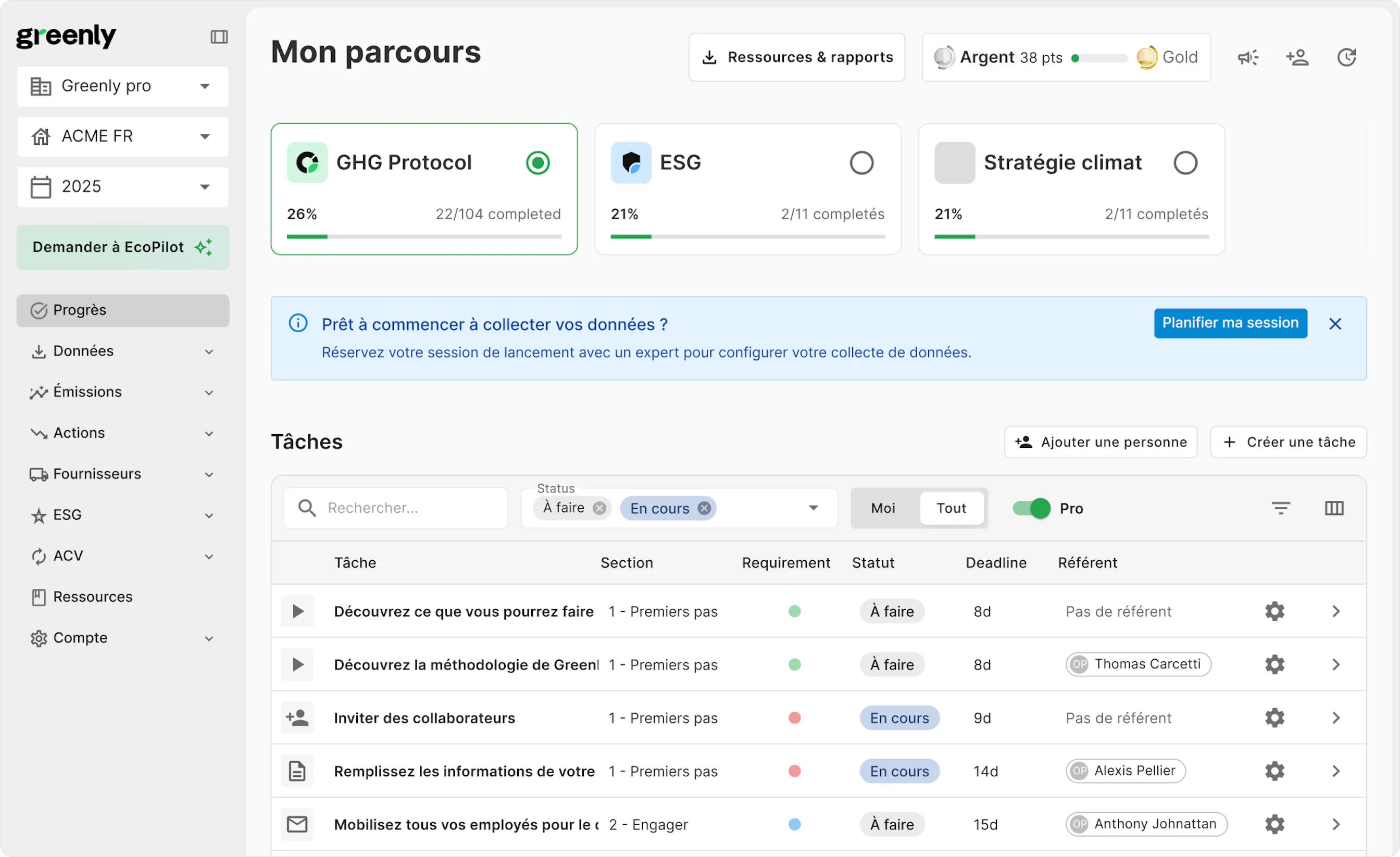Toggle the Pro switch off
The image size is (1400, 857).
pyautogui.click(x=1031, y=508)
